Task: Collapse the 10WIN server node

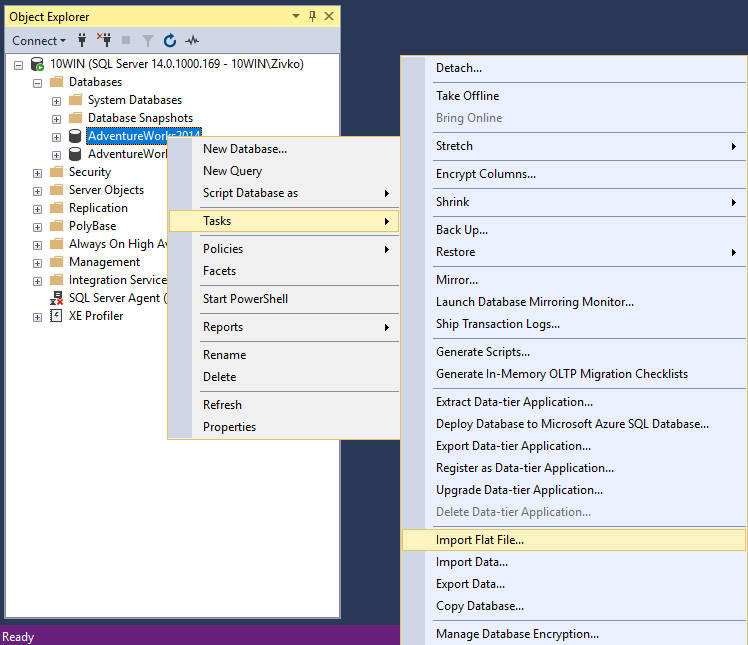Action: tap(19, 64)
